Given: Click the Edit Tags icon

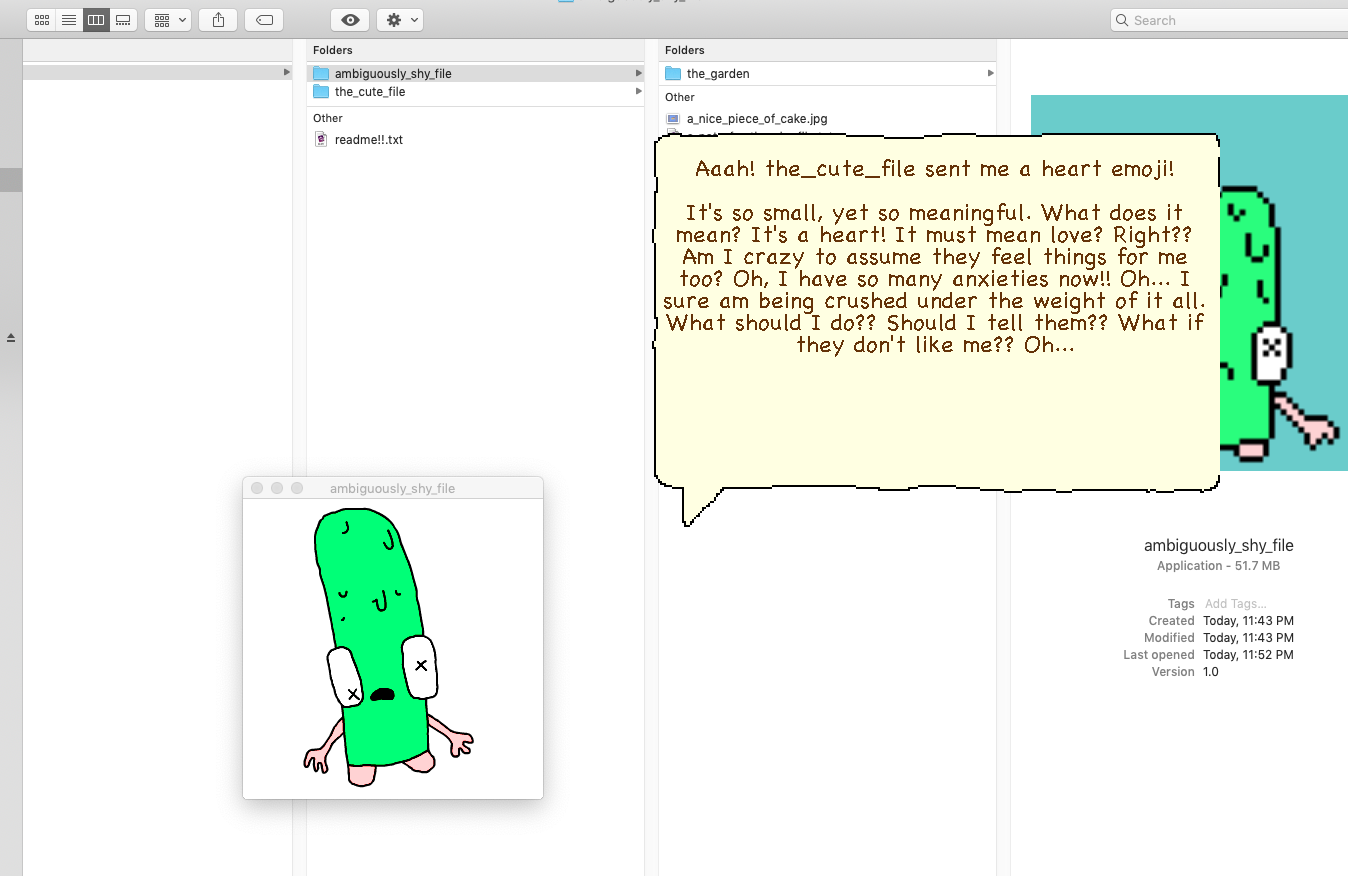Looking at the screenshot, I should tap(263, 19).
